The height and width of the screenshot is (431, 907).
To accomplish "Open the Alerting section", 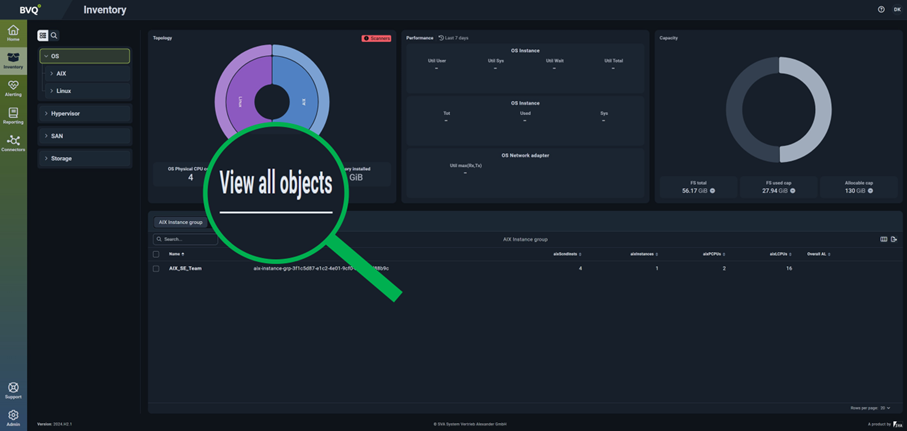I will (13, 88).
